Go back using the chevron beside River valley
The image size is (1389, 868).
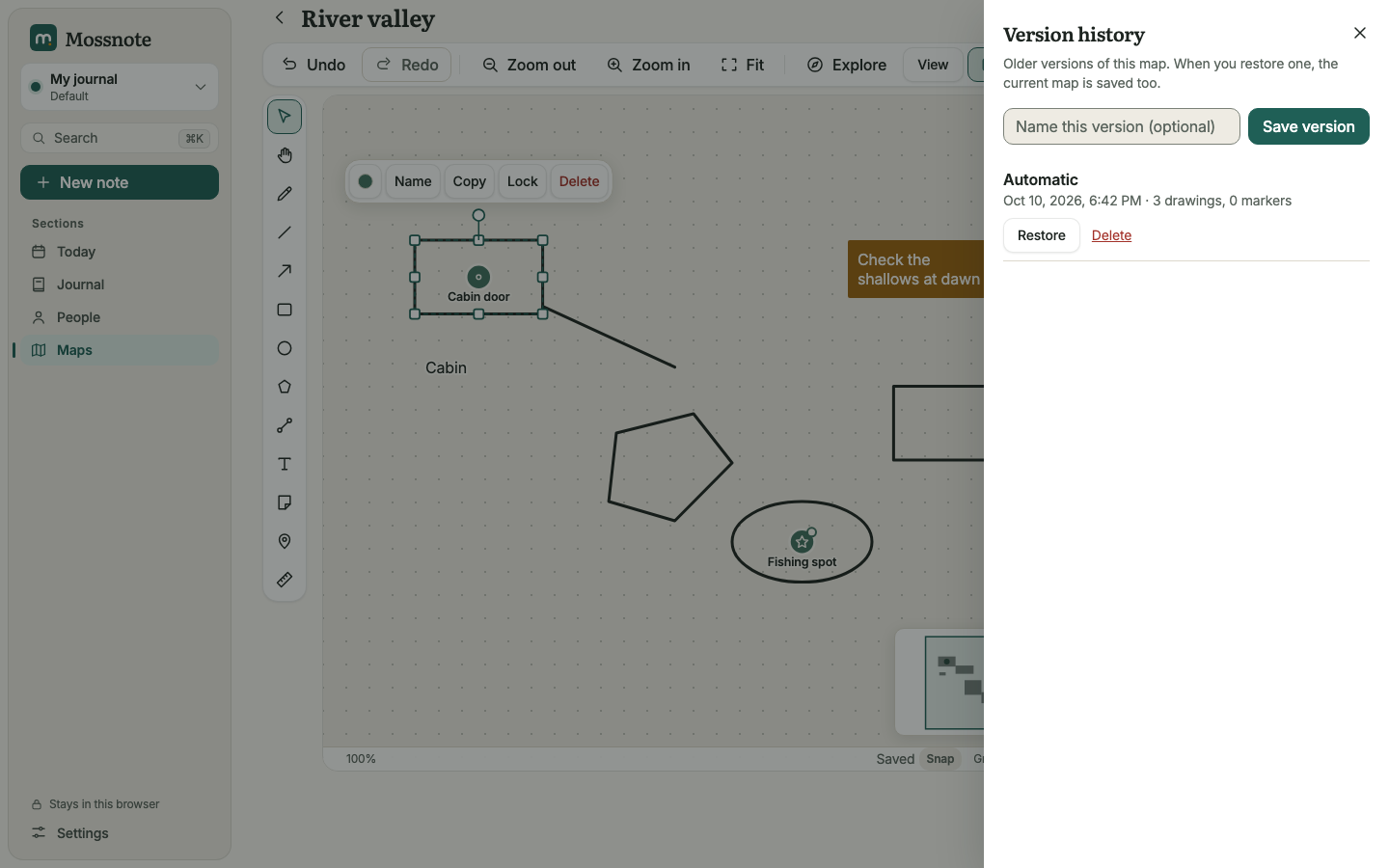[x=280, y=17]
